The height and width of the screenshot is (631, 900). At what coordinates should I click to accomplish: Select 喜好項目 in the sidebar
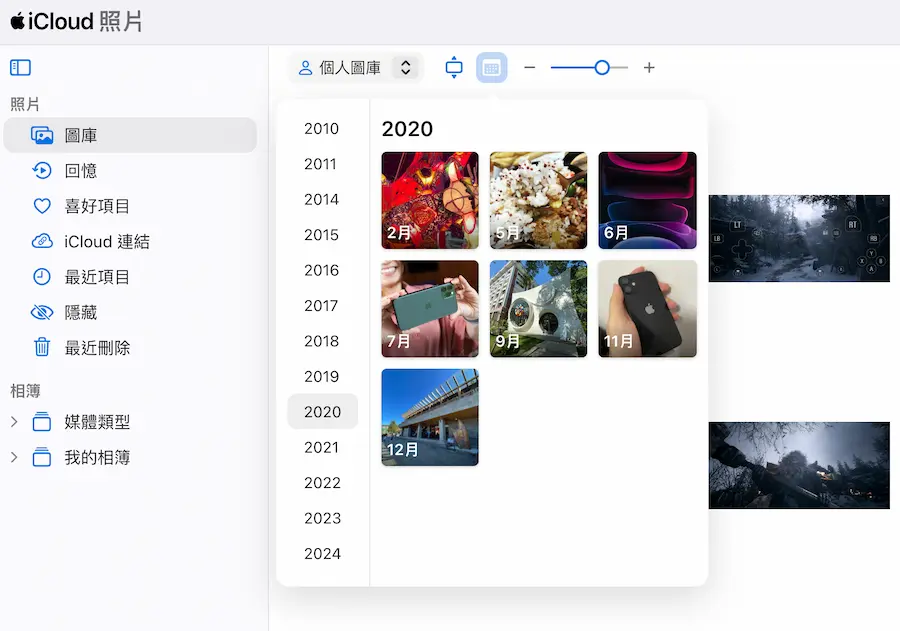[130, 206]
